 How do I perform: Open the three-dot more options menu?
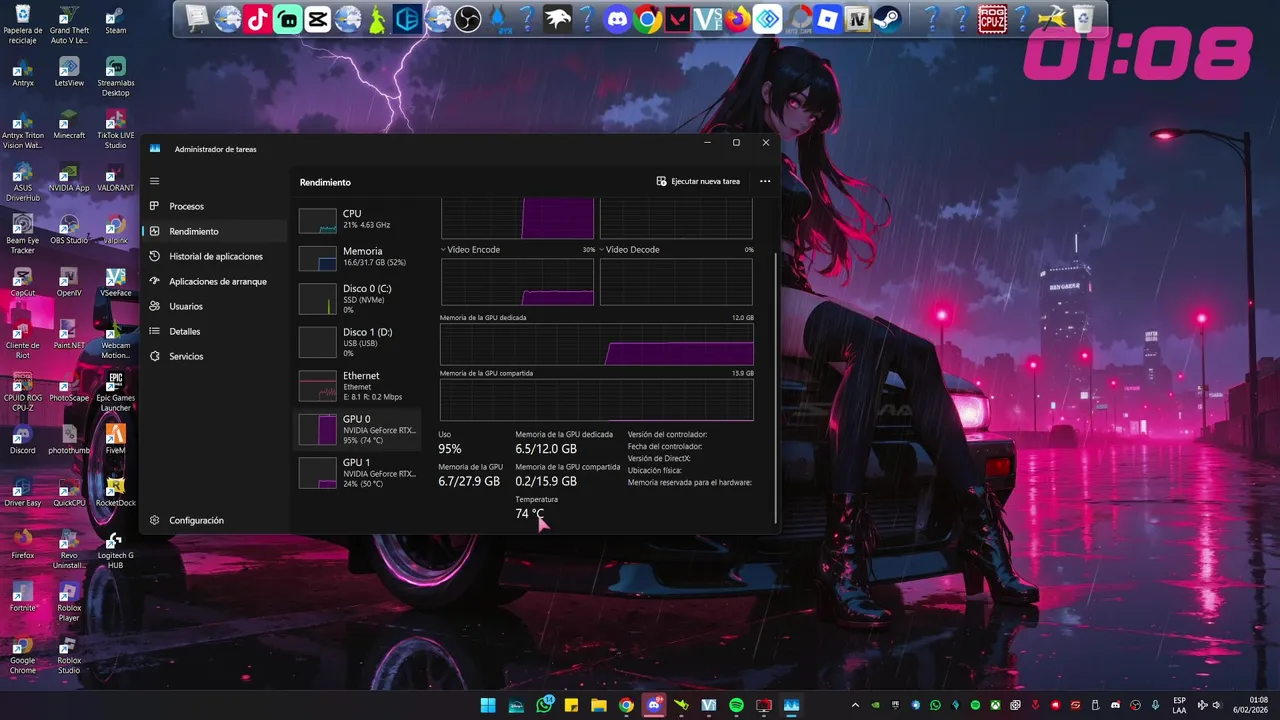click(x=765, y=181)
